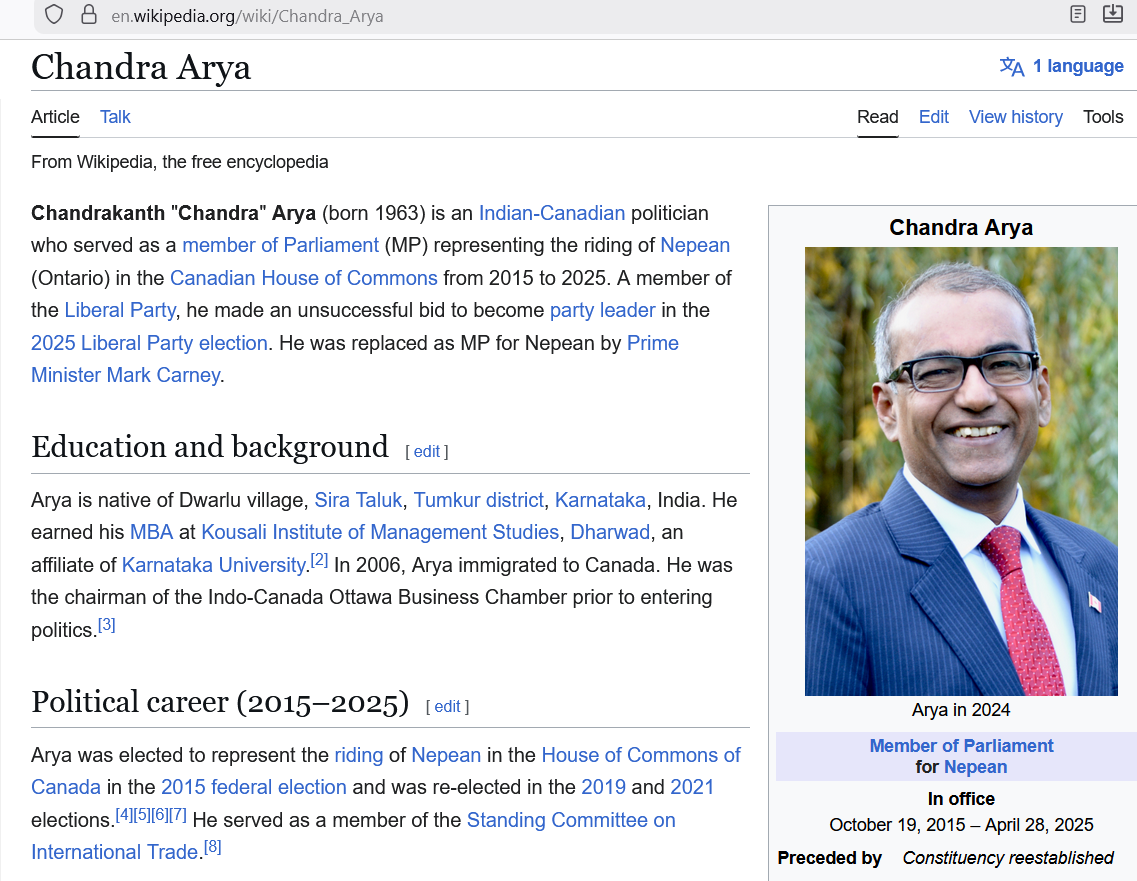This screenshot has width=1137, height=881.
Task: Open the 2019 election link
Action: coord(603,787)
